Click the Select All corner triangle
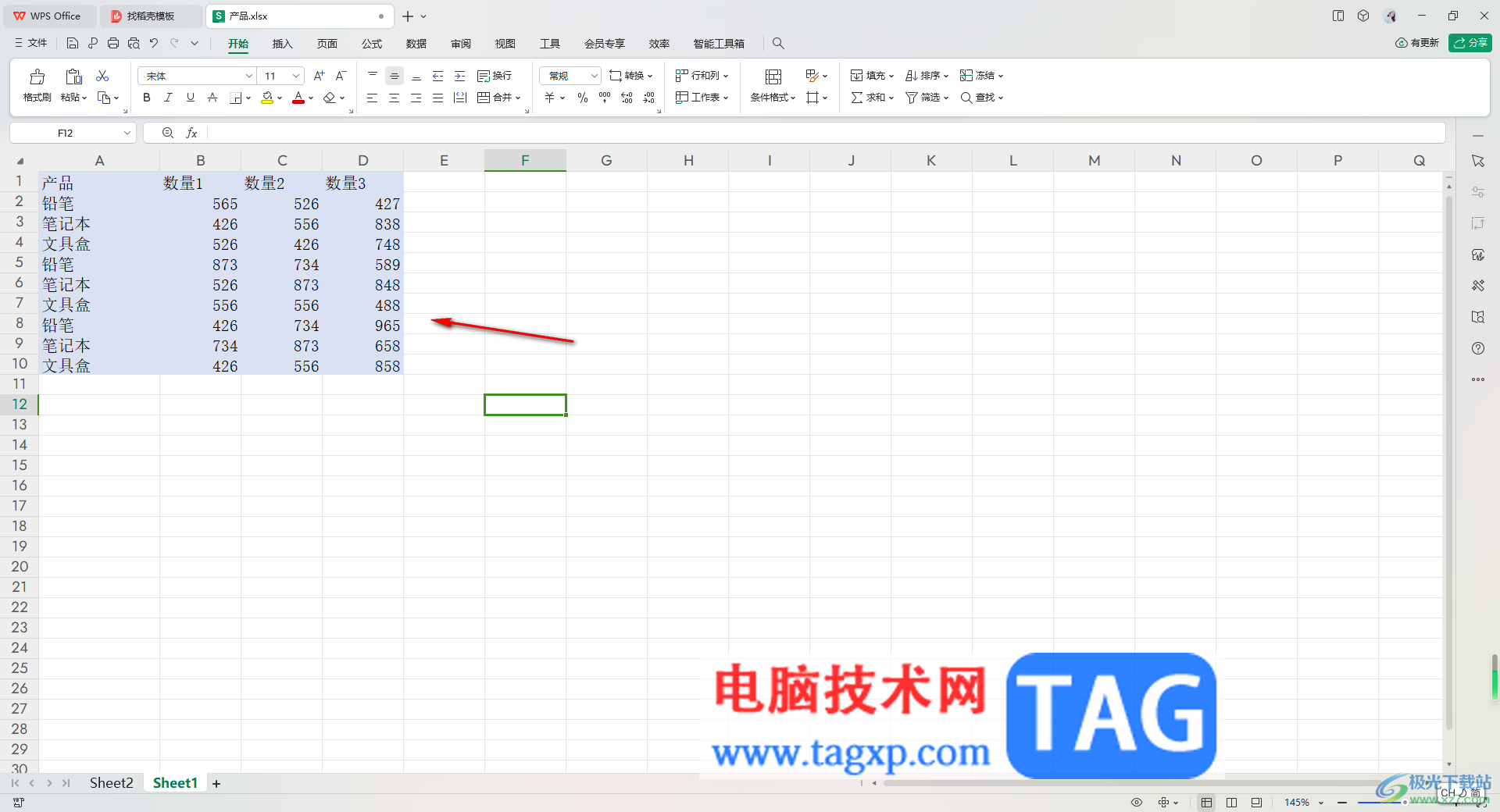Viewport: 1500px width, 812px height. [x=20, y=161]
